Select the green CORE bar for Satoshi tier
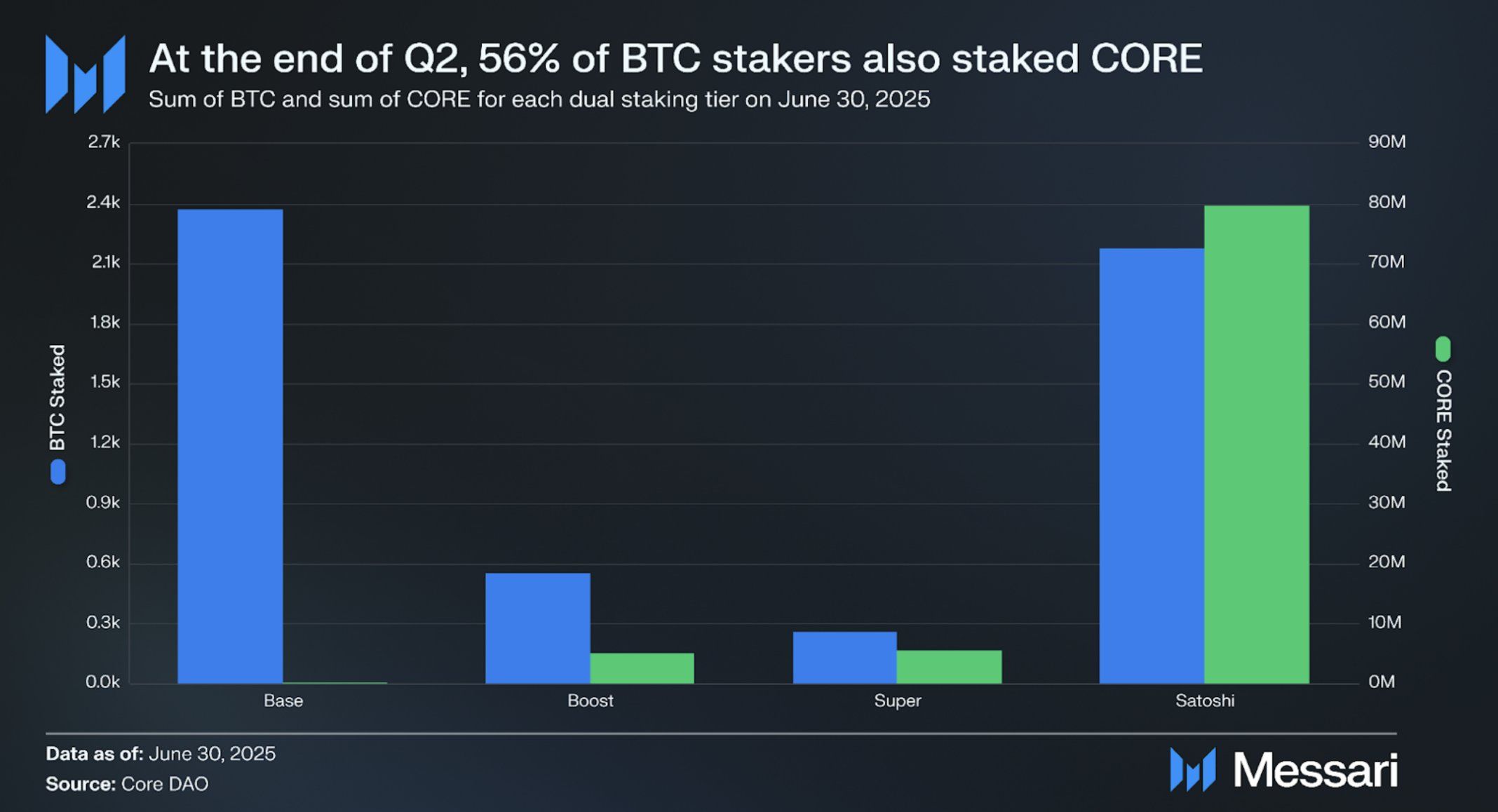Viewport: 1498px width, 812px height. click(x=1256, y=444)
